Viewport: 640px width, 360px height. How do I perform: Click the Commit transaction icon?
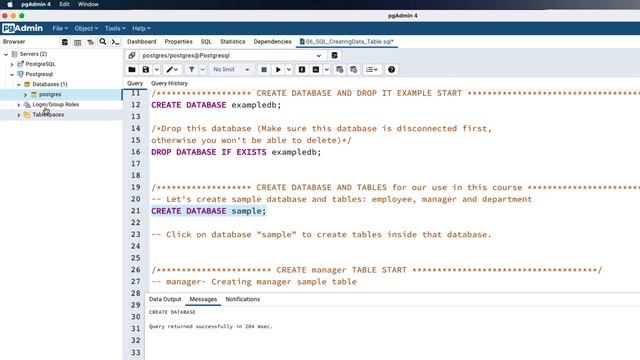[340, 70]
